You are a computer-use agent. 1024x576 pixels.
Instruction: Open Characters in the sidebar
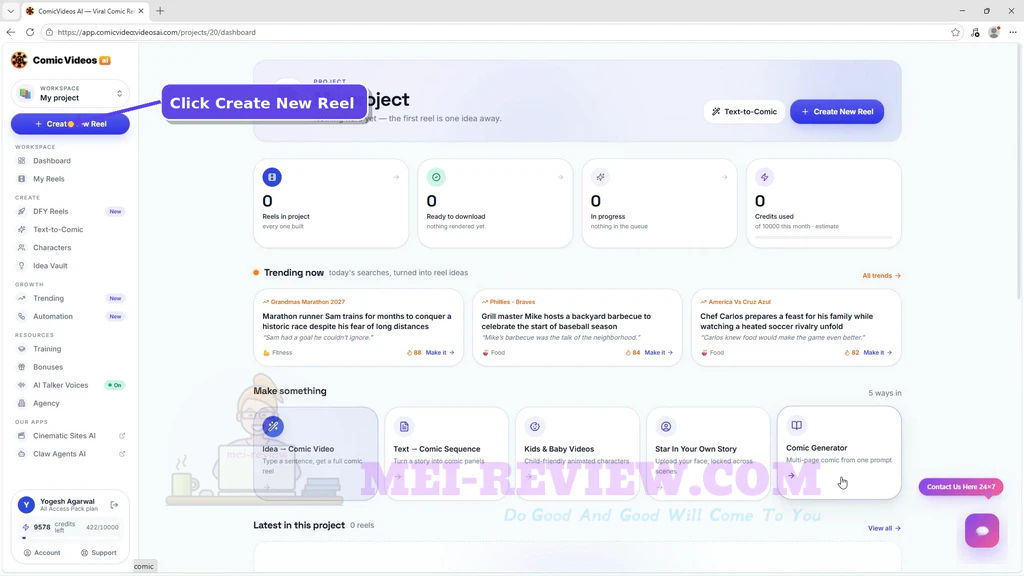pyautogui.click(x=52, y=248)
